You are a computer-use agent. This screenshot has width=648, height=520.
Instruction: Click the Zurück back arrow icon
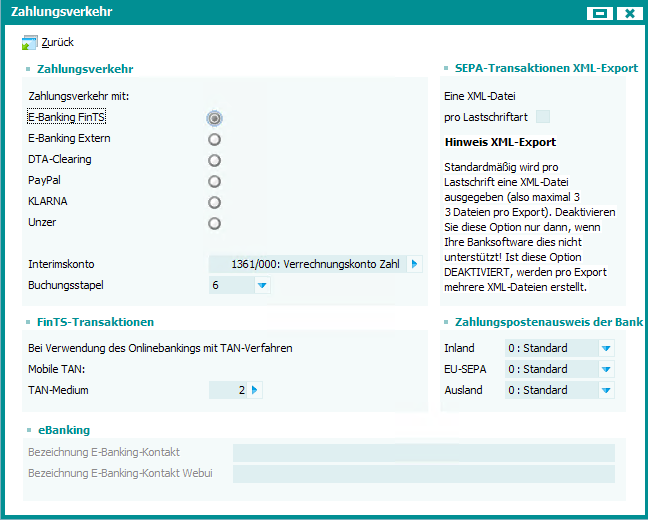[29, 43]
